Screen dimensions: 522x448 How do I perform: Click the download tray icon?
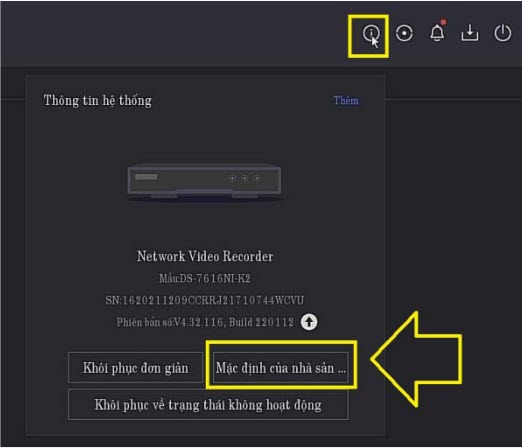470,33
